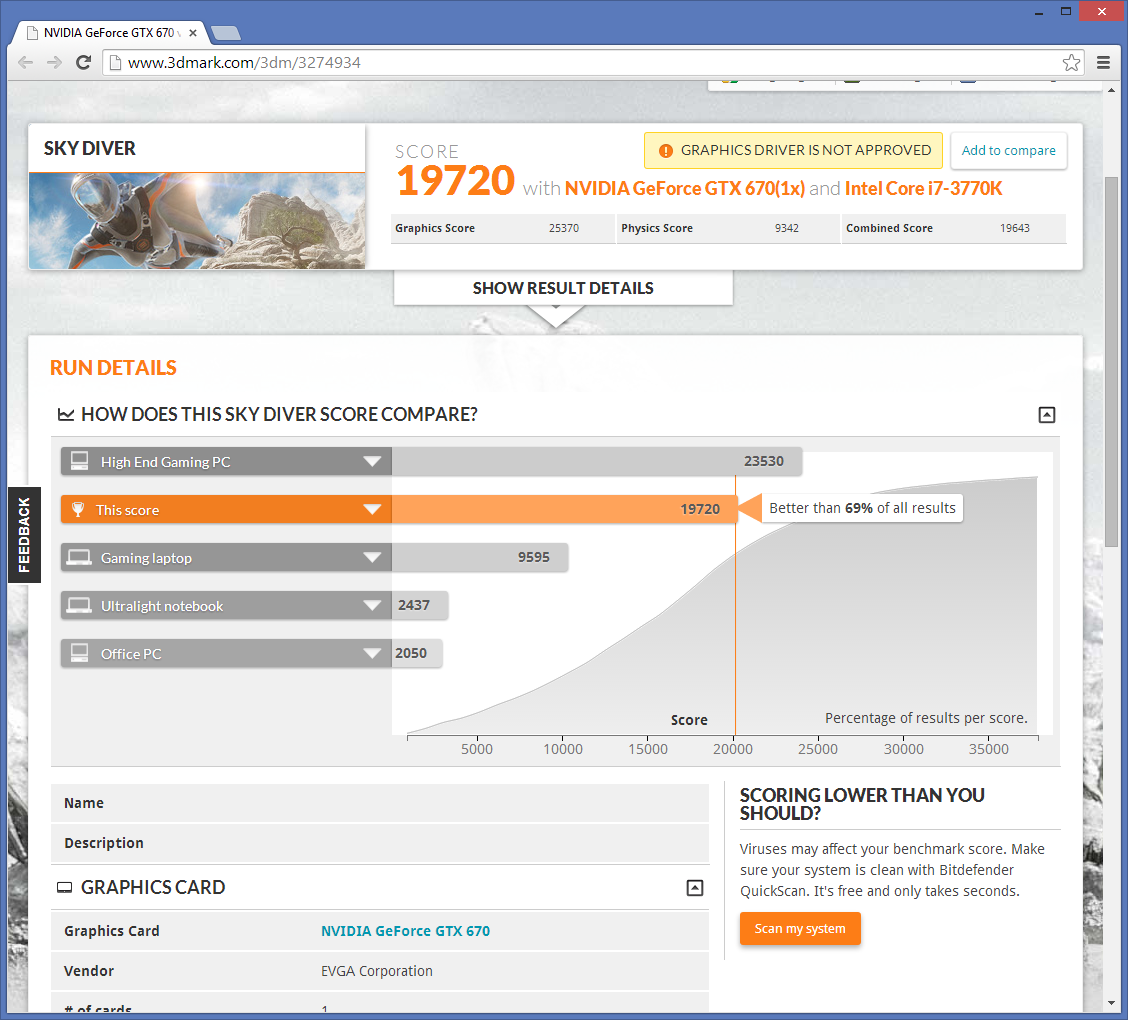Screen dimensions: 1128x1020
Task: Open a new browser tab
Action: tap(226, 33)
